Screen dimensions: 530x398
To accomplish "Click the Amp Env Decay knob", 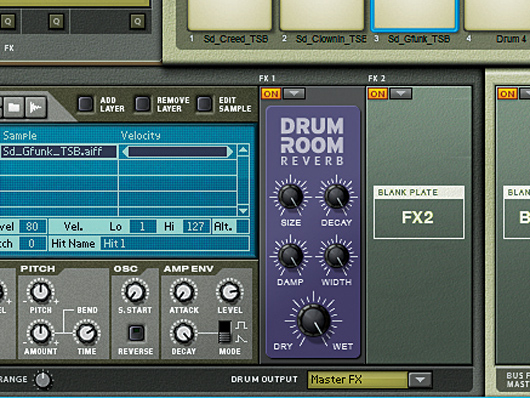I will click(x=184, y=333).
